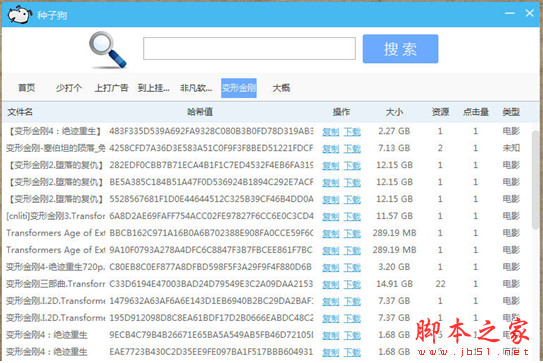Image resolution: width=543 pixels, height=363 pixels.
Task: Click hash 483F335D539A692FA9328C080B3B0FD78D319AB
Action: (211, 131)
